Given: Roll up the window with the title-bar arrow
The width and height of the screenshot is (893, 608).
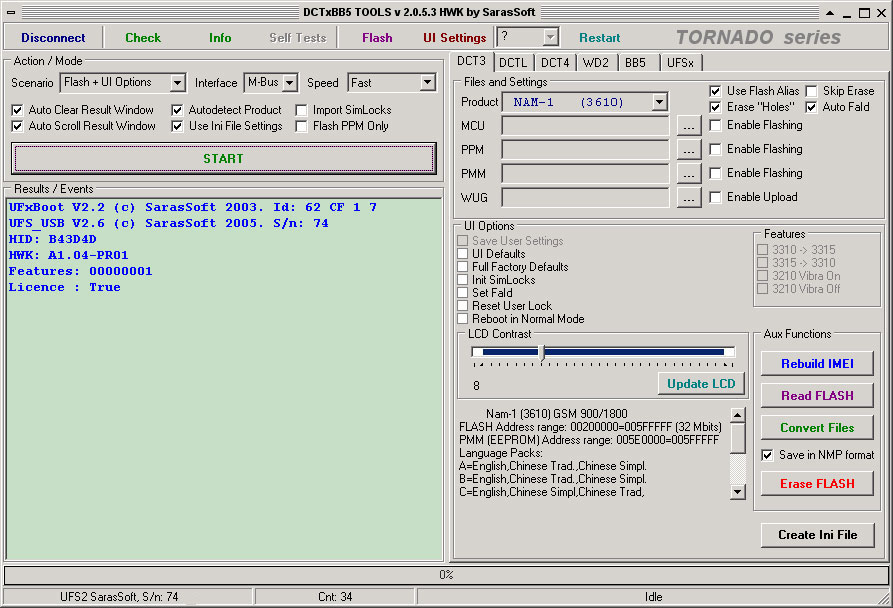Looking at the screenshot, I should click(x=830, y=13).
